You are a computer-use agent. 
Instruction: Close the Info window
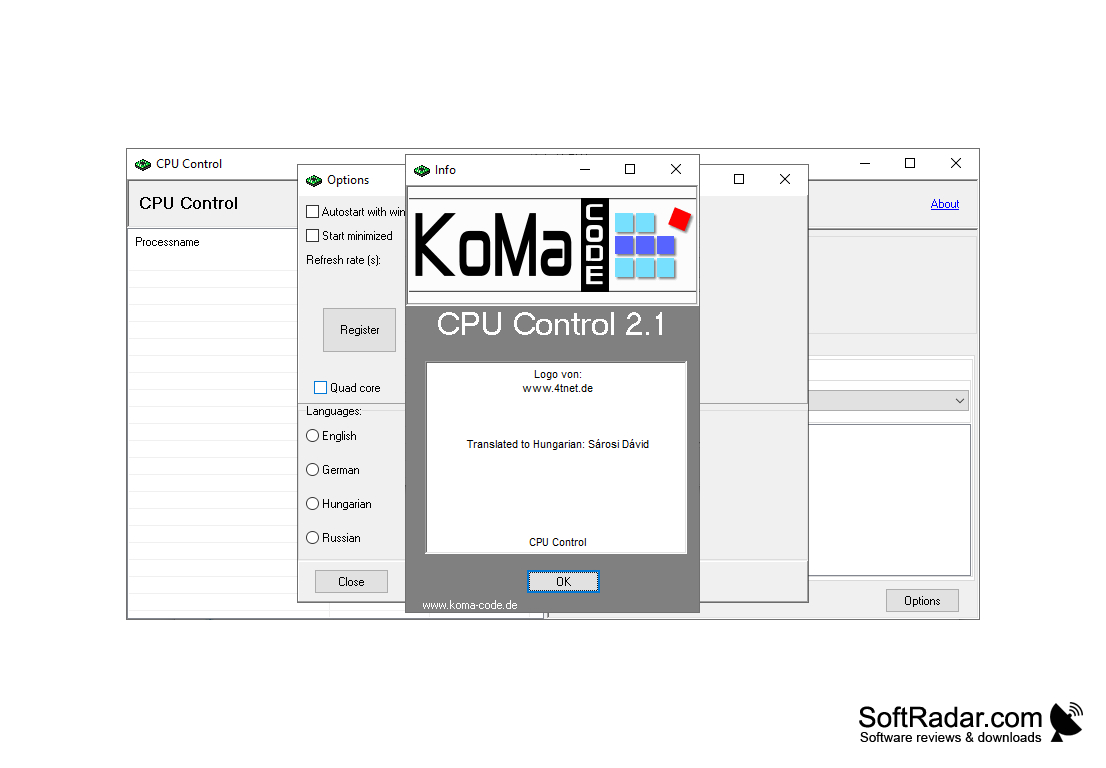click(x=676, y=169)
